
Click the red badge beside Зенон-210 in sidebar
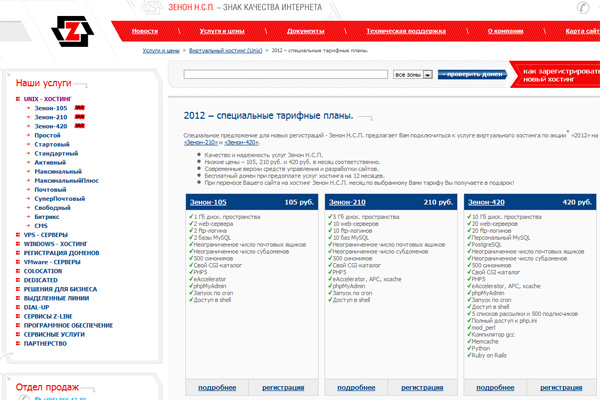pos(78,118)
